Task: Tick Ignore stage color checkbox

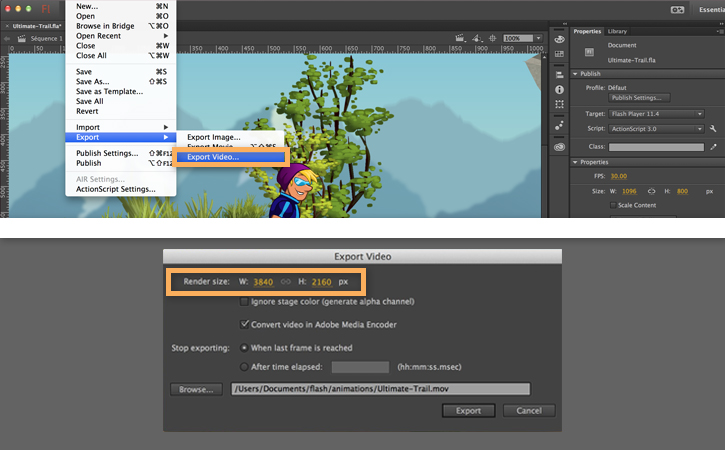Action: (244, 302)
